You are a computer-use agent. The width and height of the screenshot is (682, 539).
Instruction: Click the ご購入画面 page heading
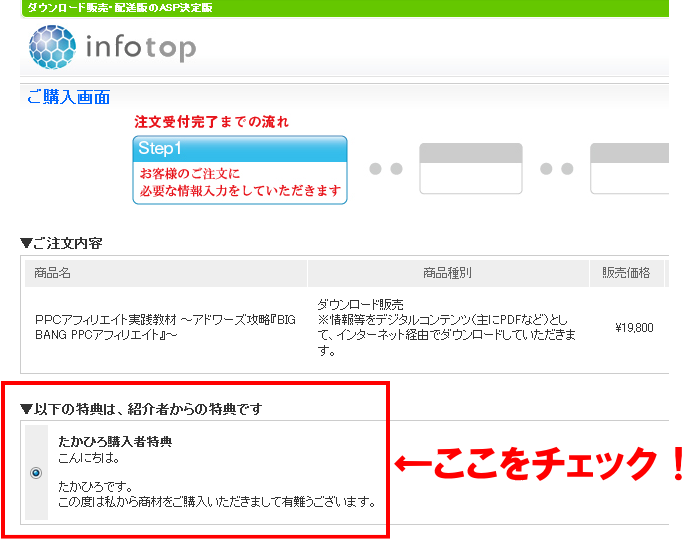click(x=69, y=97)
